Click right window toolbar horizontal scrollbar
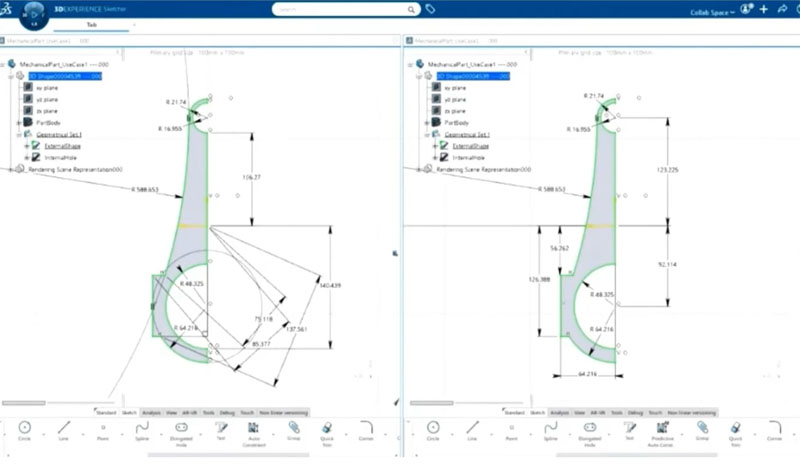 (x=636, y=454)
